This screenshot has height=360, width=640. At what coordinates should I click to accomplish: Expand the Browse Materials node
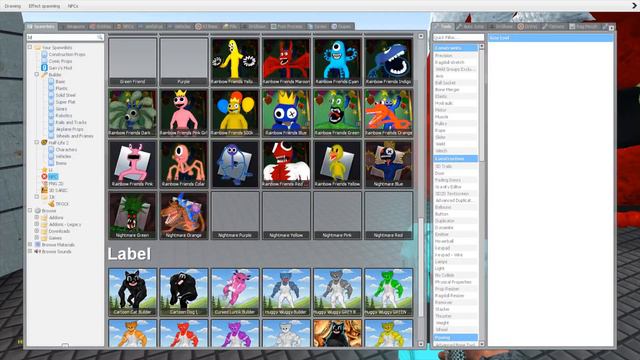coord(30,244)
